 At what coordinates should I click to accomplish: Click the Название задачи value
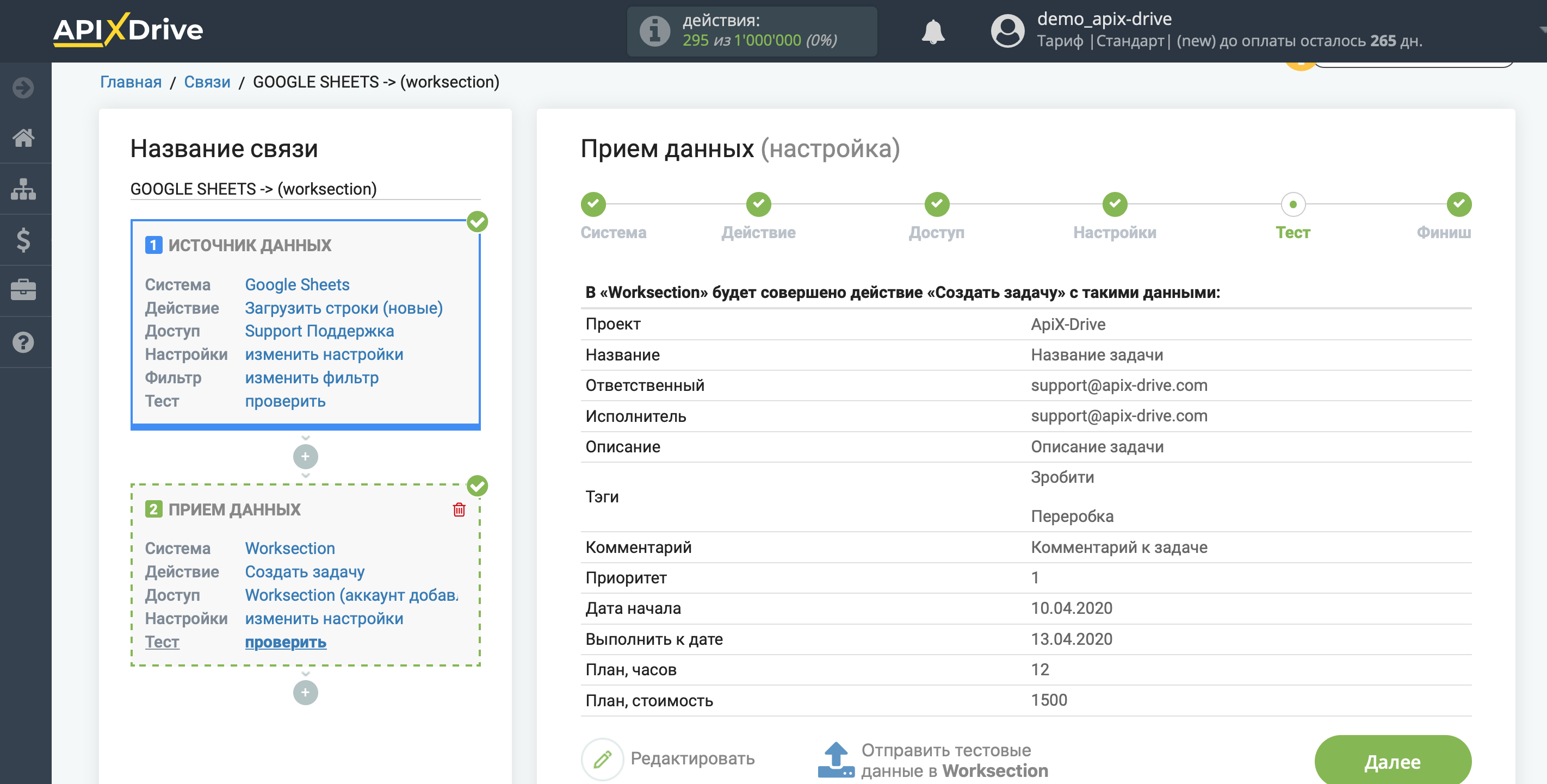pos(1097,355)
